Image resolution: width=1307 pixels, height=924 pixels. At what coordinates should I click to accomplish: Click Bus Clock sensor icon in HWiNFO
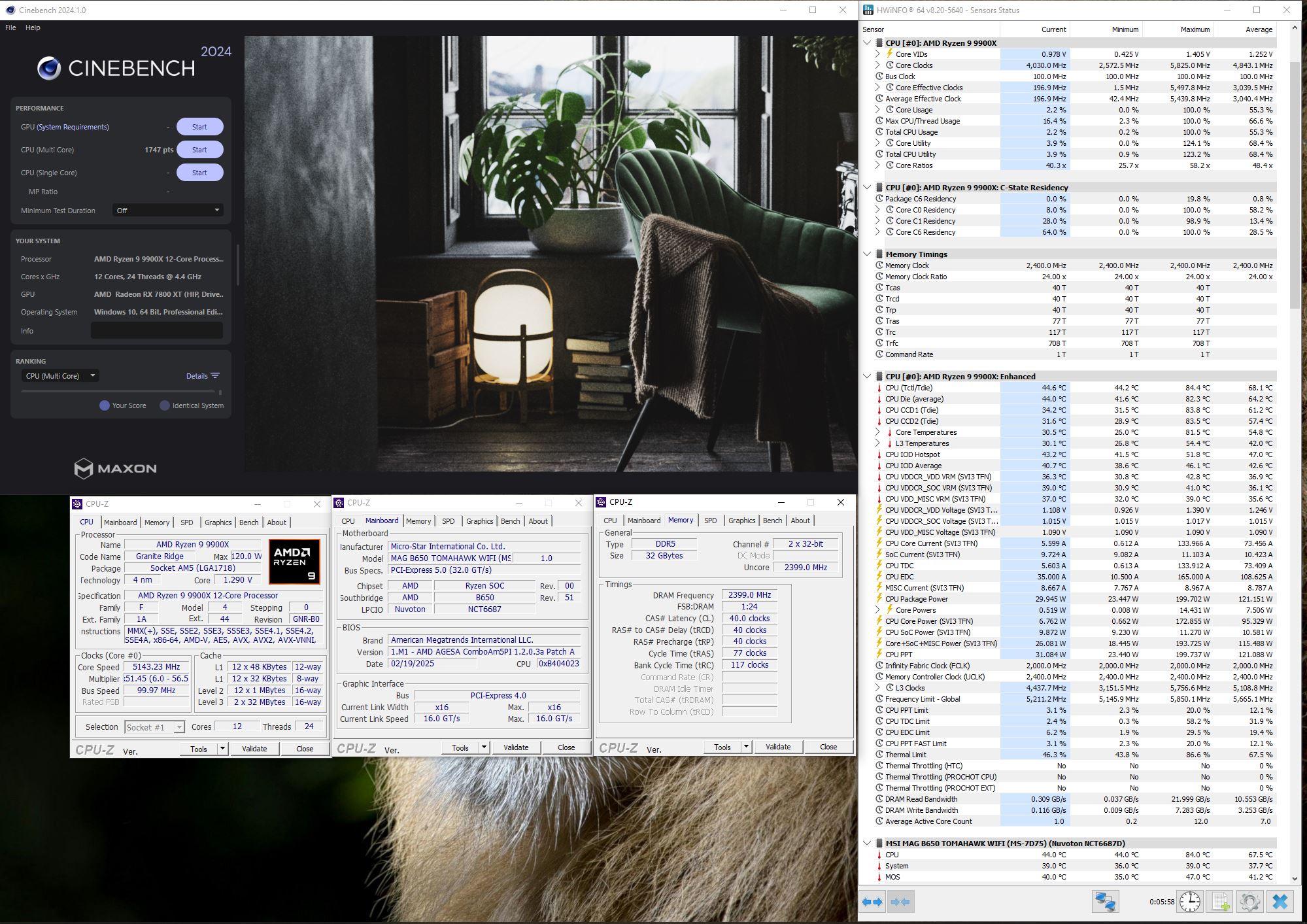879,77
